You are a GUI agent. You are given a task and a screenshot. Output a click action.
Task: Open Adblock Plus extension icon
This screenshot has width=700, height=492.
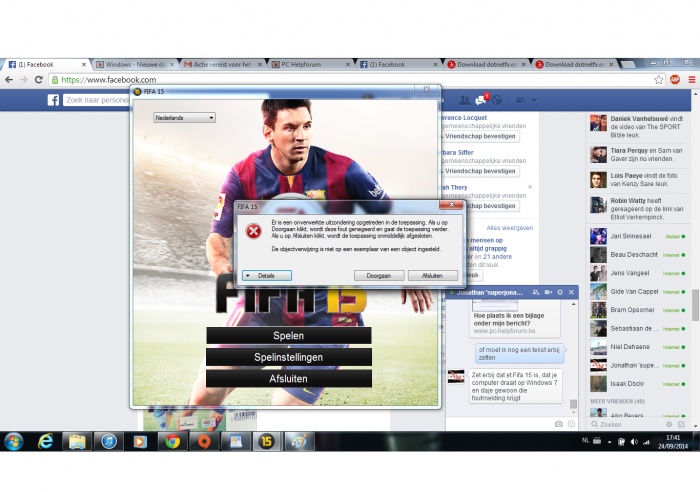[675, 80]
